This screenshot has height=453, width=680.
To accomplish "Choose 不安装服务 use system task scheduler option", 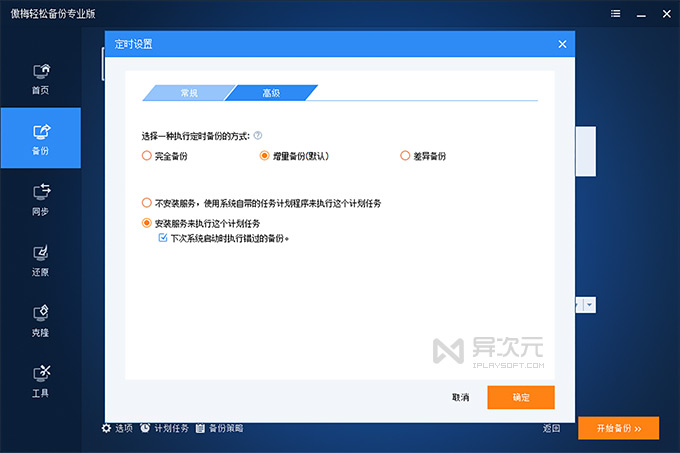I will (147, 203).
